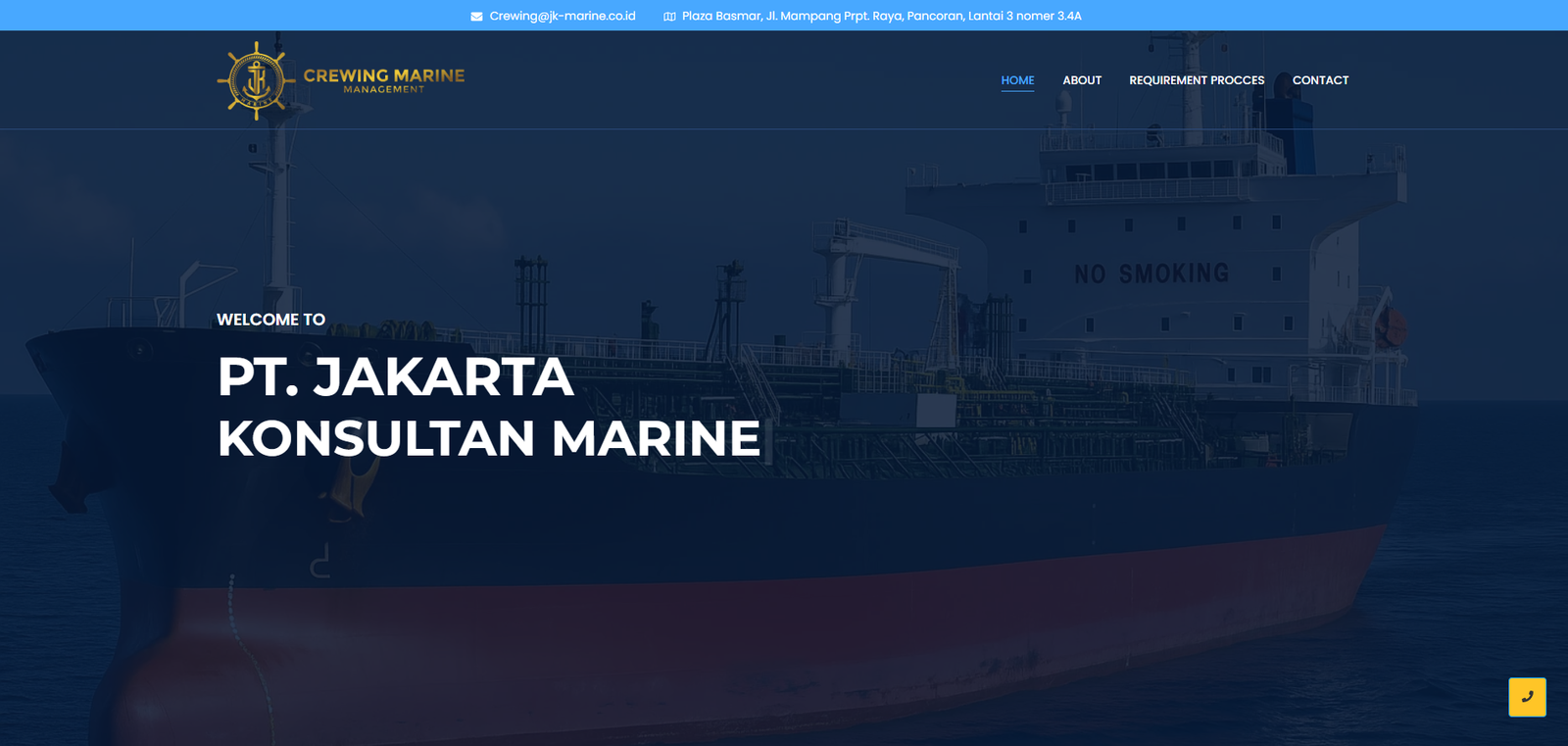Click the deck crane on the ship
The width and height of the screenshot is (1568, 746).
(x=882, y=255)
